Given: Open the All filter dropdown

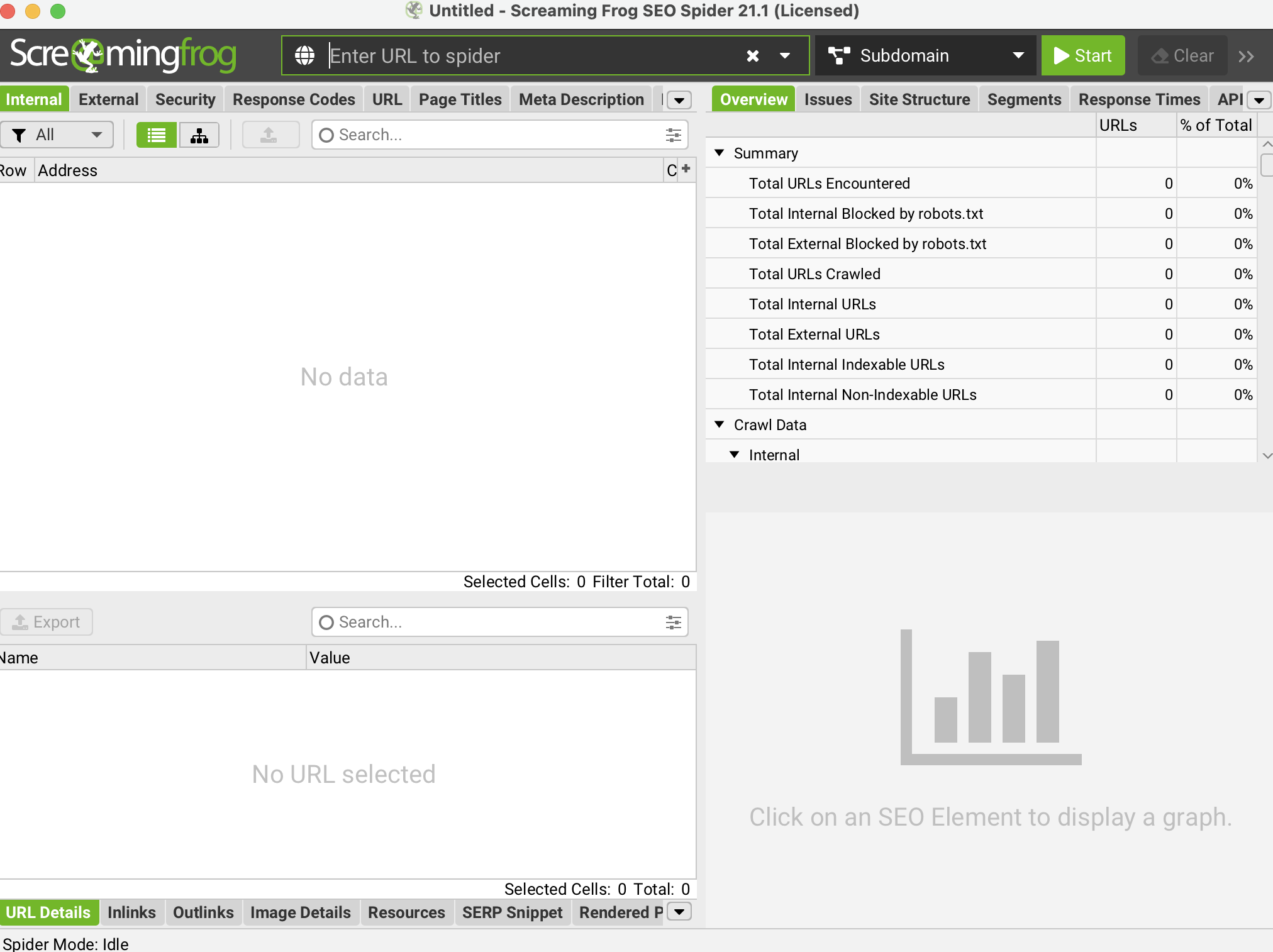Looking at the screenshot, I should coord(57,135).
